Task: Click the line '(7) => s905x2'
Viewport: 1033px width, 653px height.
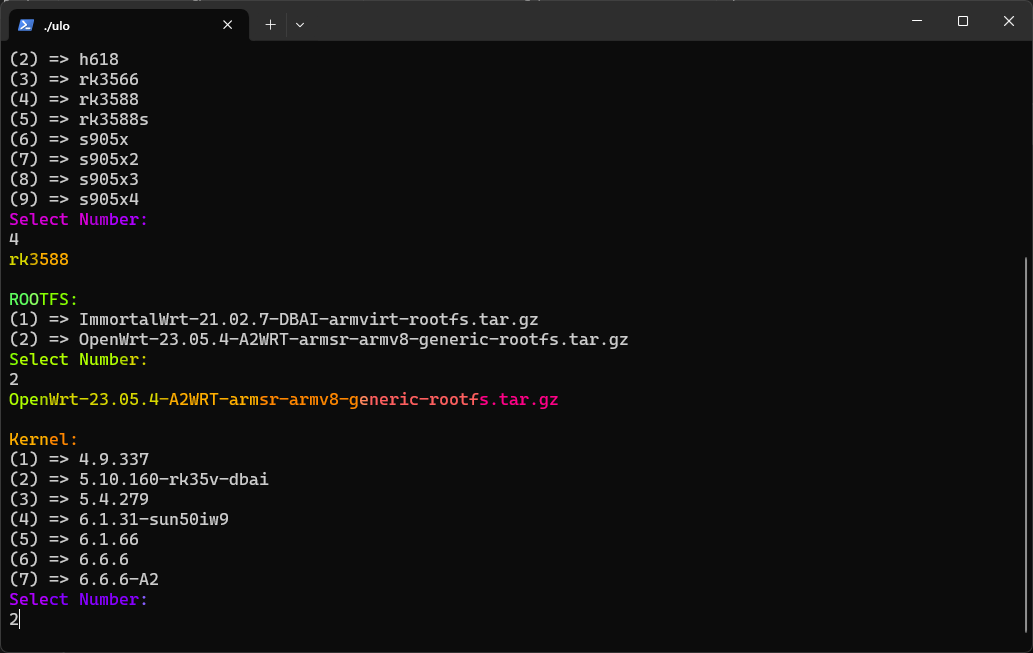Action: 74,159
